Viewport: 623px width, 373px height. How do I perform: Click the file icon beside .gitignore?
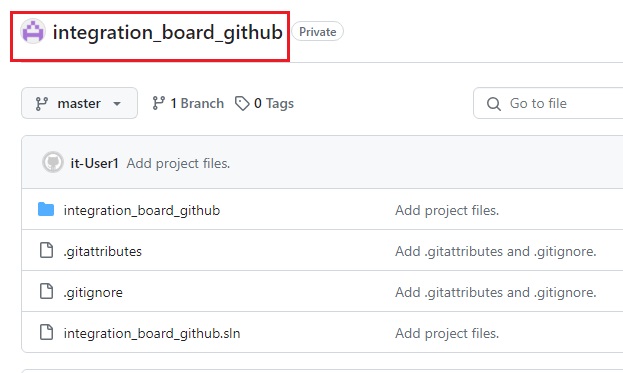[46, 291]
